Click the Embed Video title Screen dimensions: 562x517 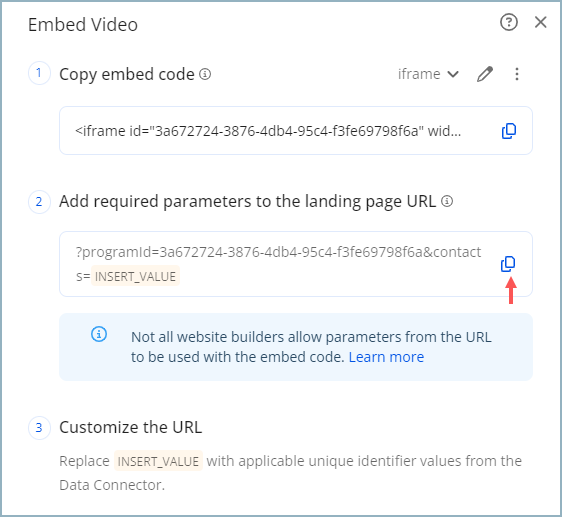[x=83, y=25]
